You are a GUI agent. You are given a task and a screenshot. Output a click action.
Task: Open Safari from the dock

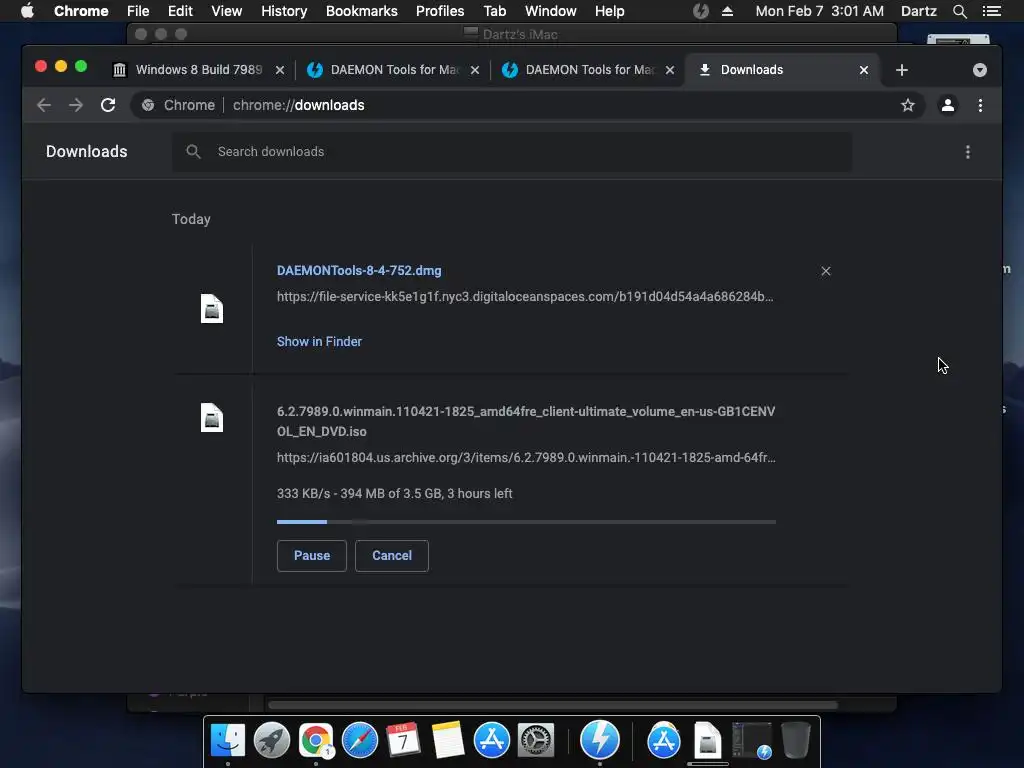[360, 740]
